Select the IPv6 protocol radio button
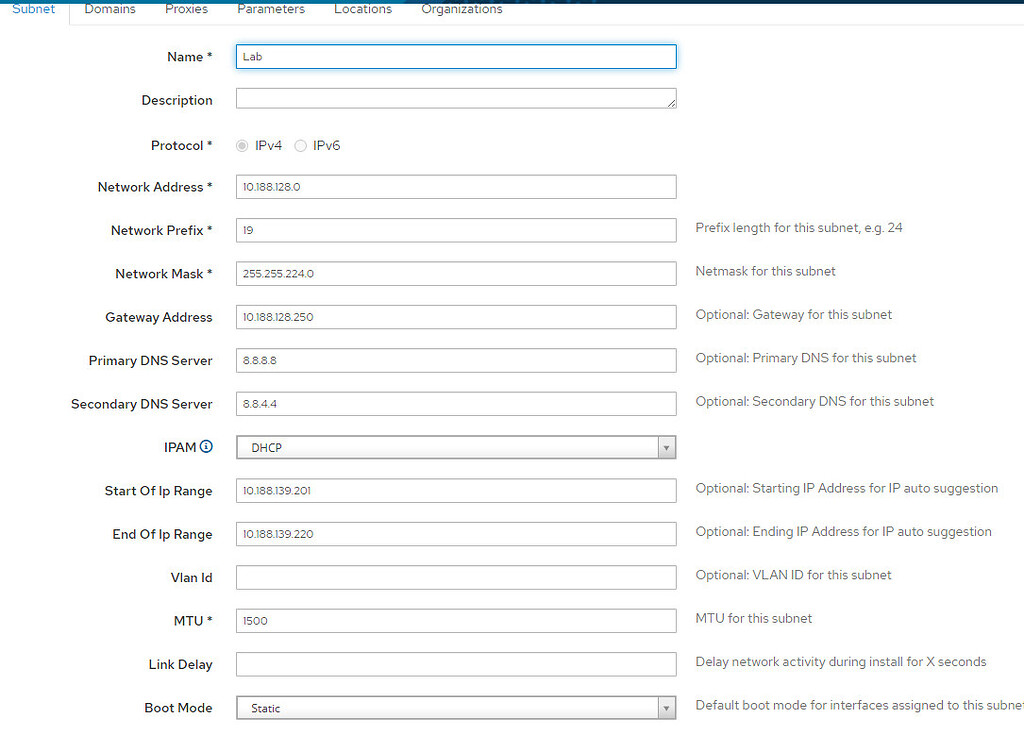Screen dimensions: 1024x735 (x=300, y=145)
